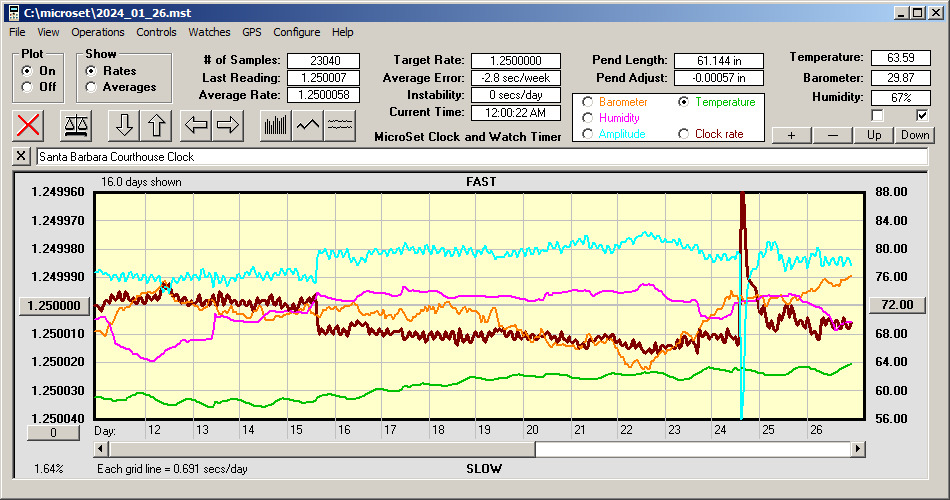This screenshot has width=950, height=500.
Task: Select the Averages radio button
Action: tap(92, 87)
